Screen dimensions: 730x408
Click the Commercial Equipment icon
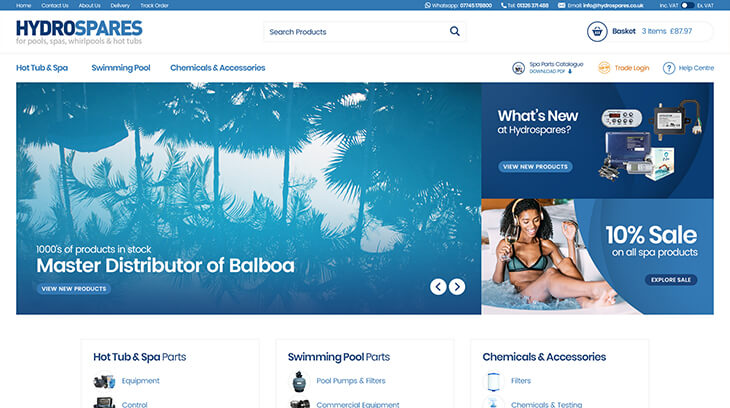tap(299, 404)
